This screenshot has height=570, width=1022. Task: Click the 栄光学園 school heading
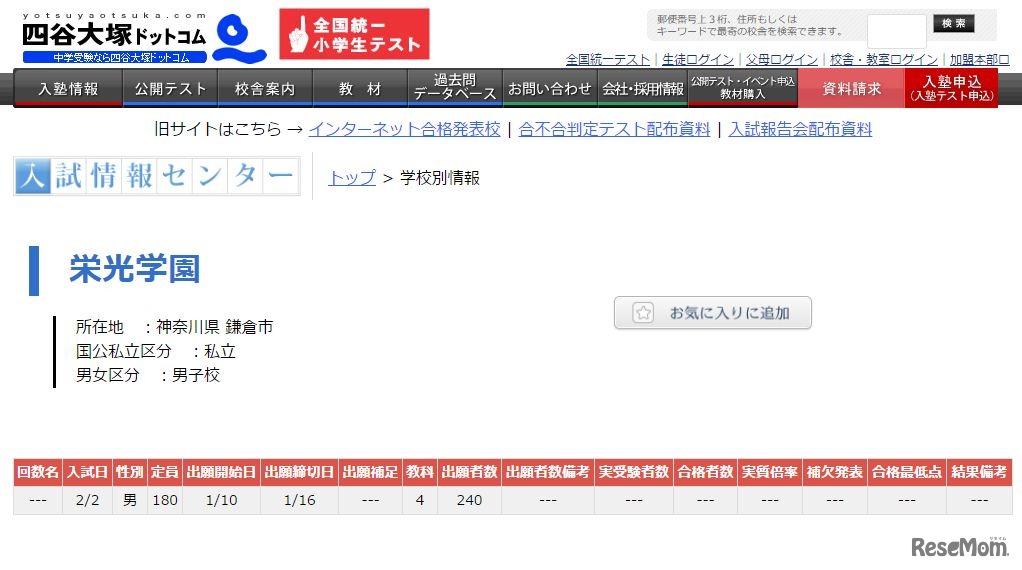(134, 268)
